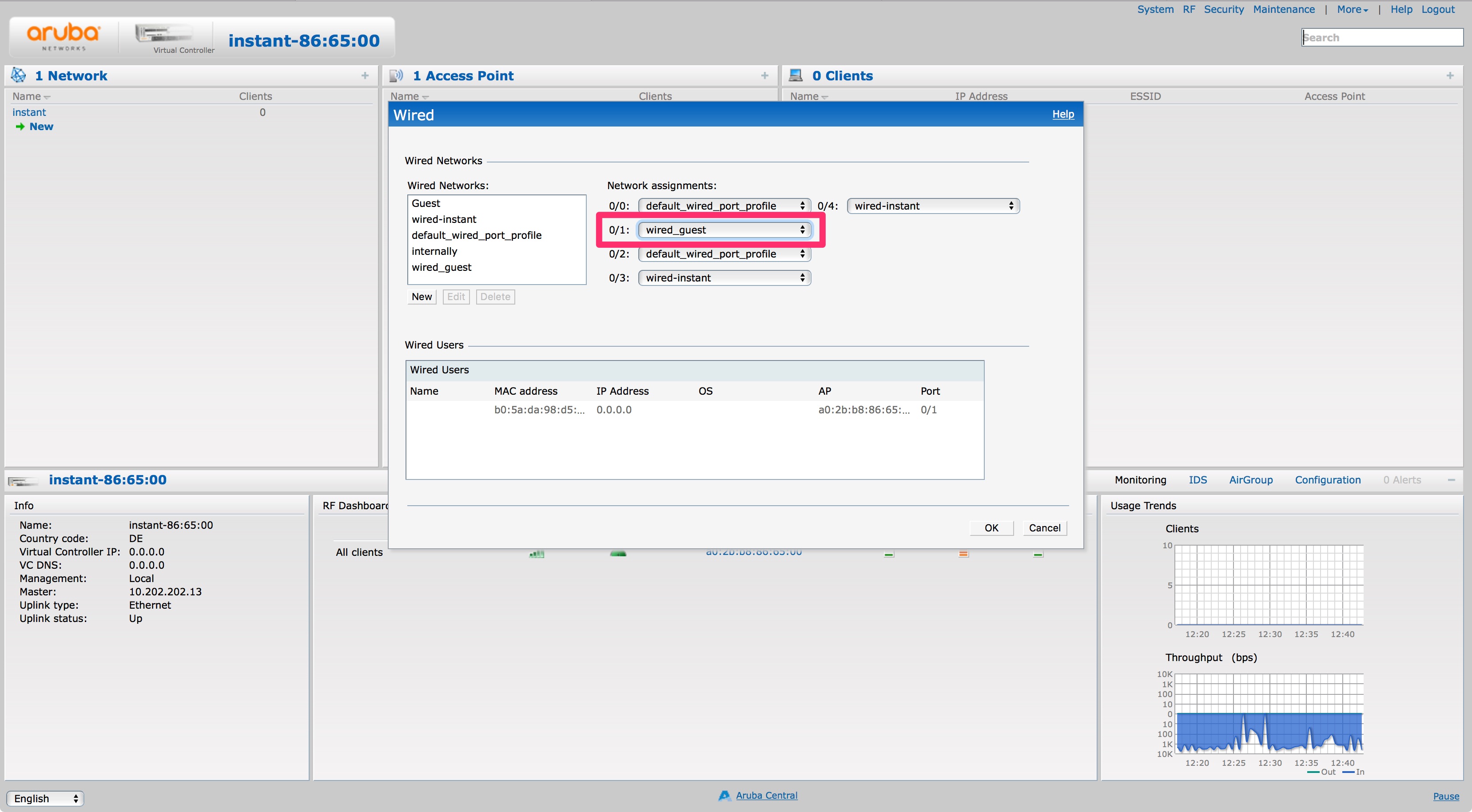Click OK in the Wired dialog

991,527
